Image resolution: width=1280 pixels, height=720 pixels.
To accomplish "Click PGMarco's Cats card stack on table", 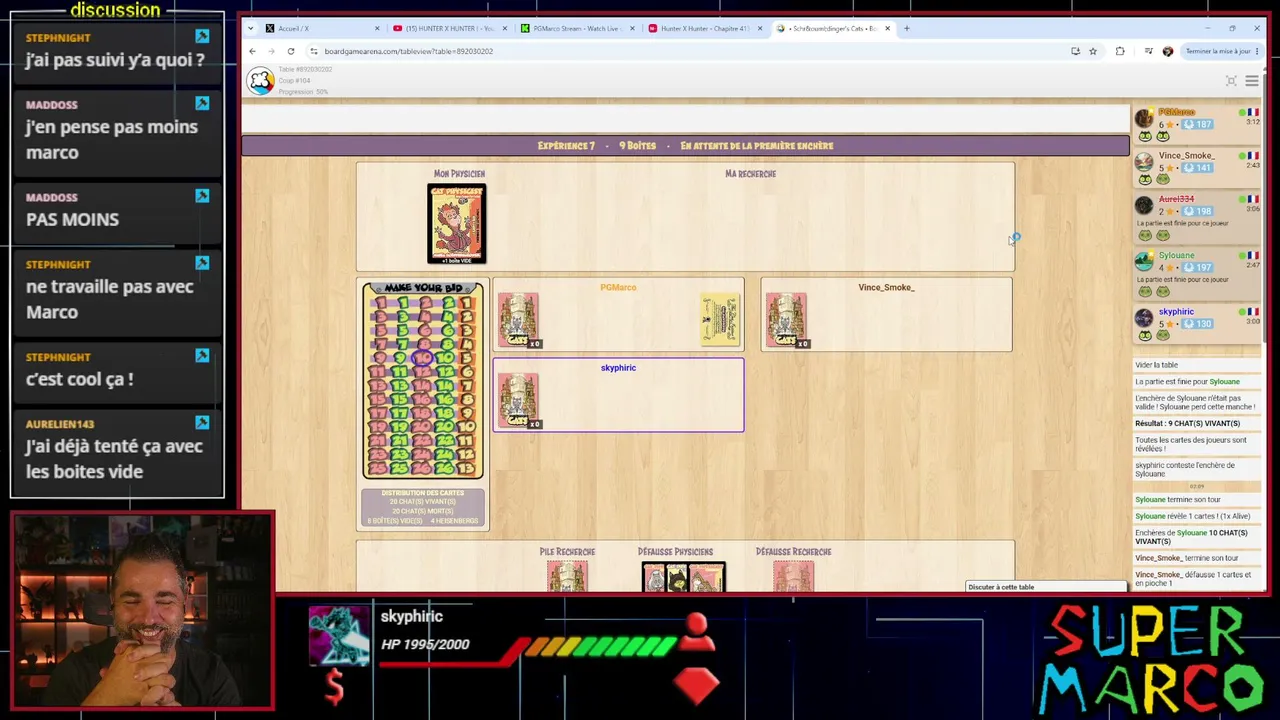I will 518,320.
